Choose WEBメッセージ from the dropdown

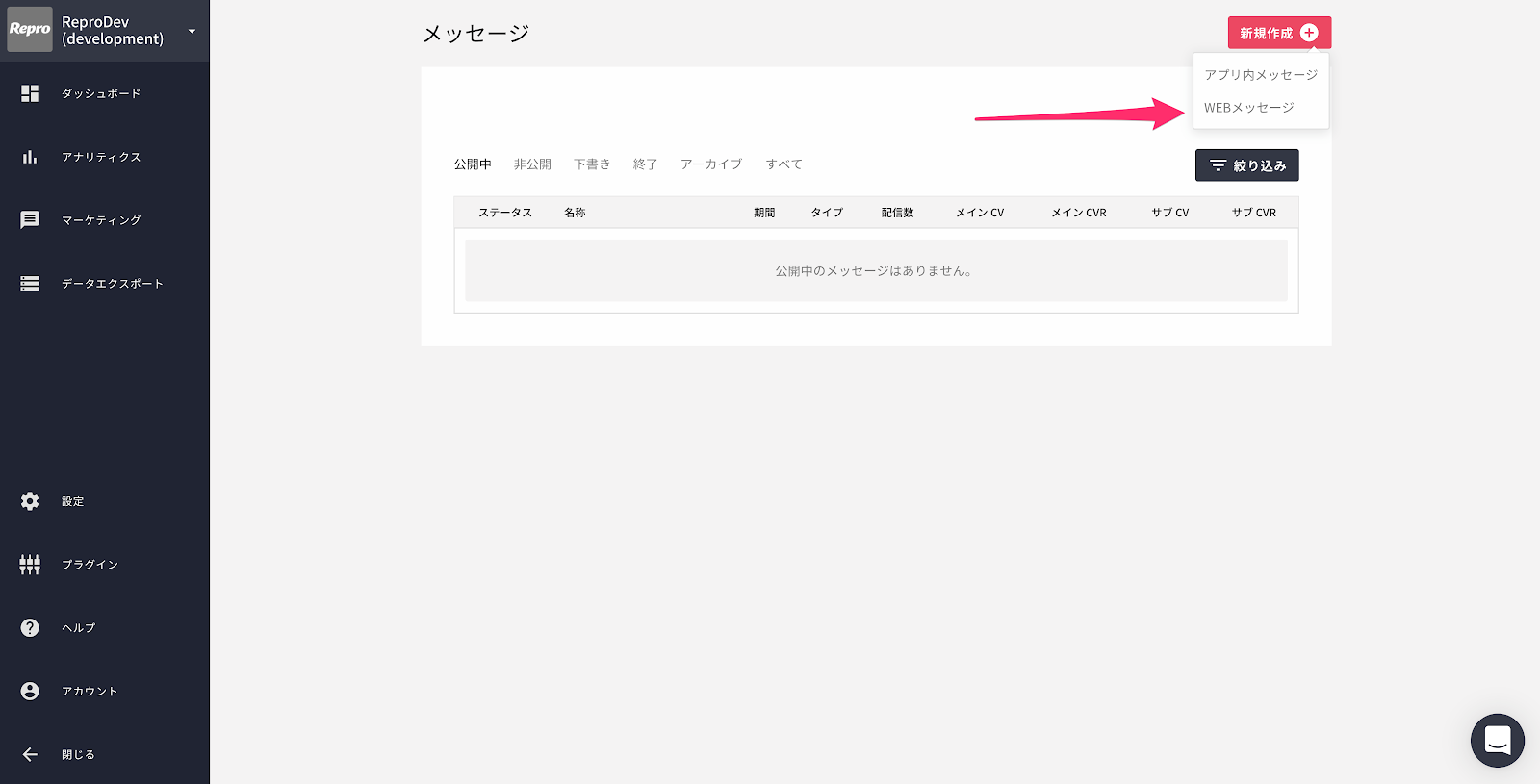(x=1249, y=108)
